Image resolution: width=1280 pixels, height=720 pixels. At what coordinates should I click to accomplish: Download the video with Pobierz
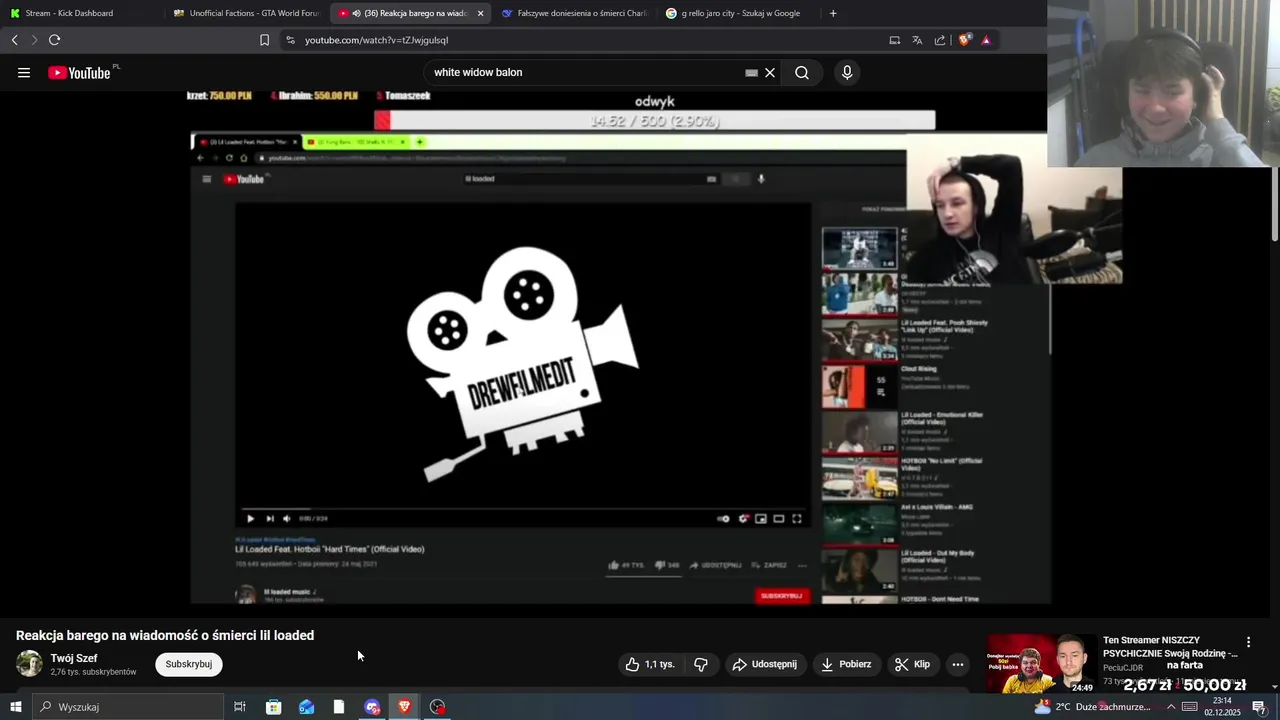(x=846, y=664)
